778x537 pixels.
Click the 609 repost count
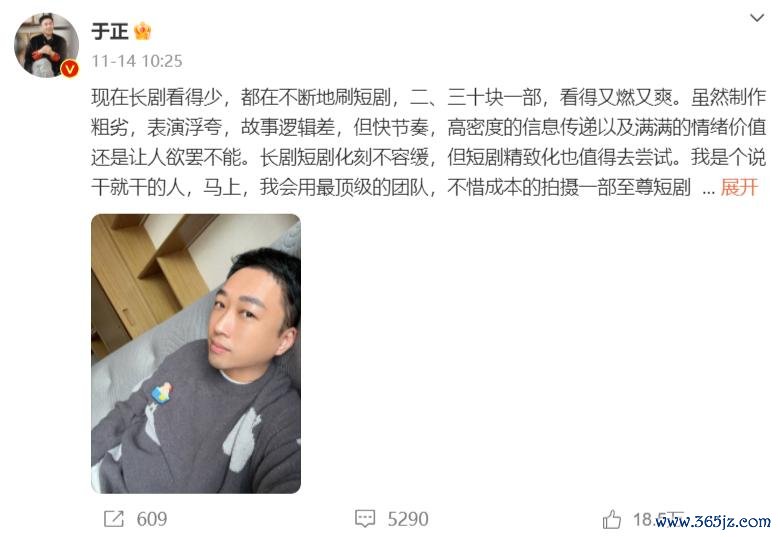pos(151,519)
